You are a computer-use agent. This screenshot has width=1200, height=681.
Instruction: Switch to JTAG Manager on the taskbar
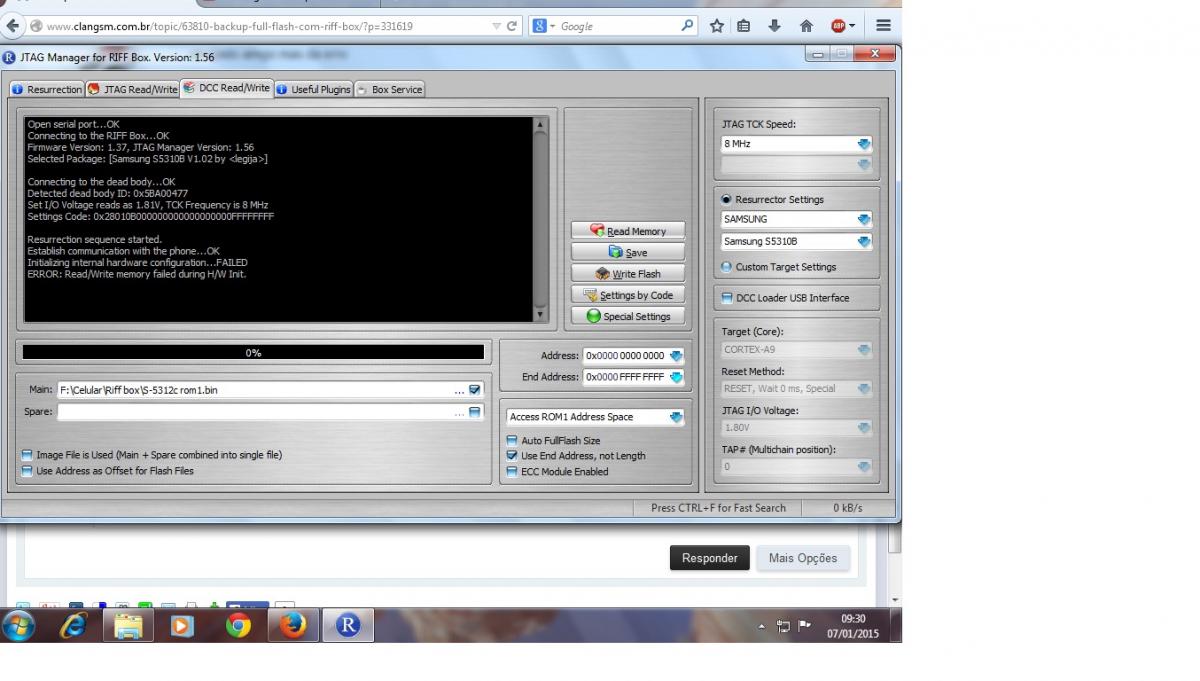[348, 626]
